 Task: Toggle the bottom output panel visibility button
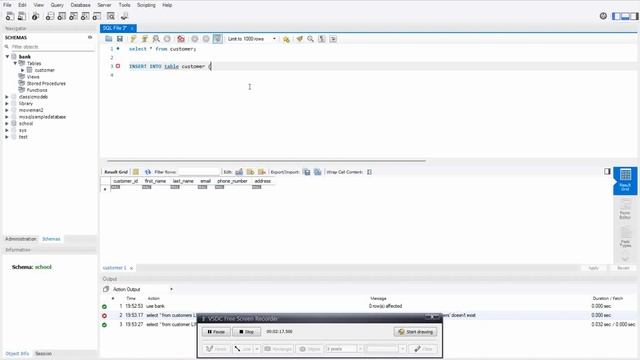click(625, 16)
